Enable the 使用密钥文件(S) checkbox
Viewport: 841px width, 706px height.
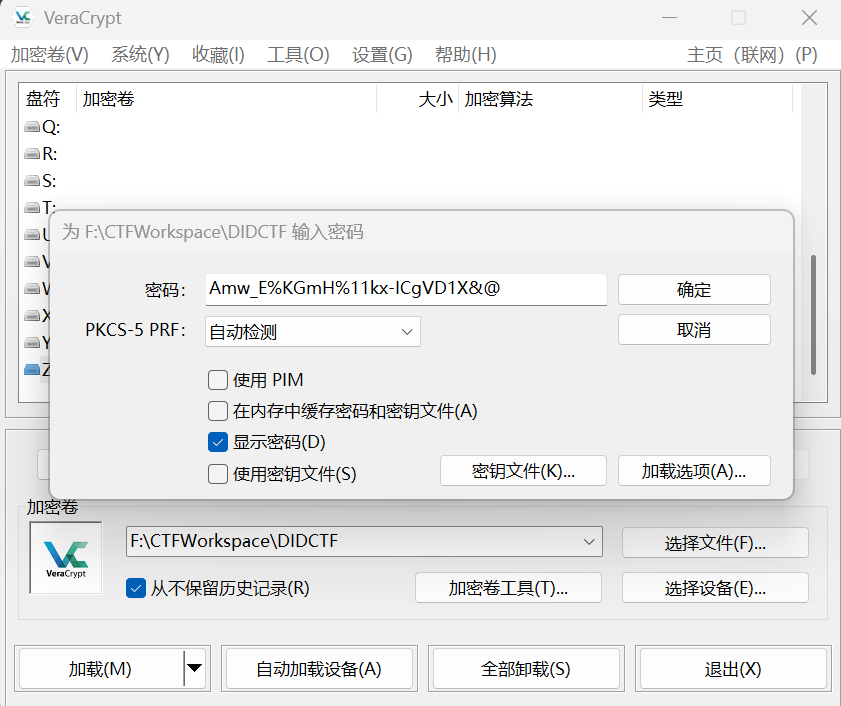coord(218,474)
